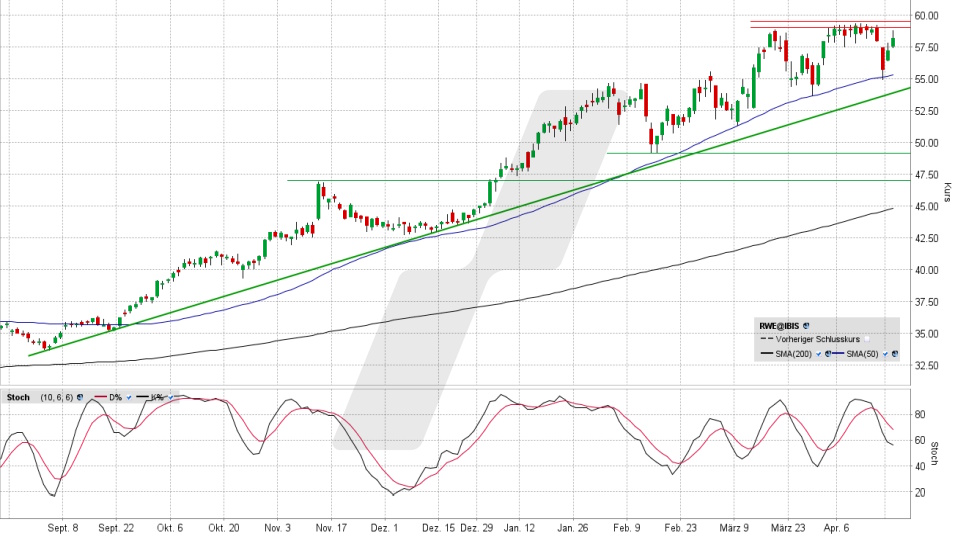The width and height of the screenshot is (960, 540).
Task: Click the 50.00 price axis label
Action: click(x=925, y=143)
